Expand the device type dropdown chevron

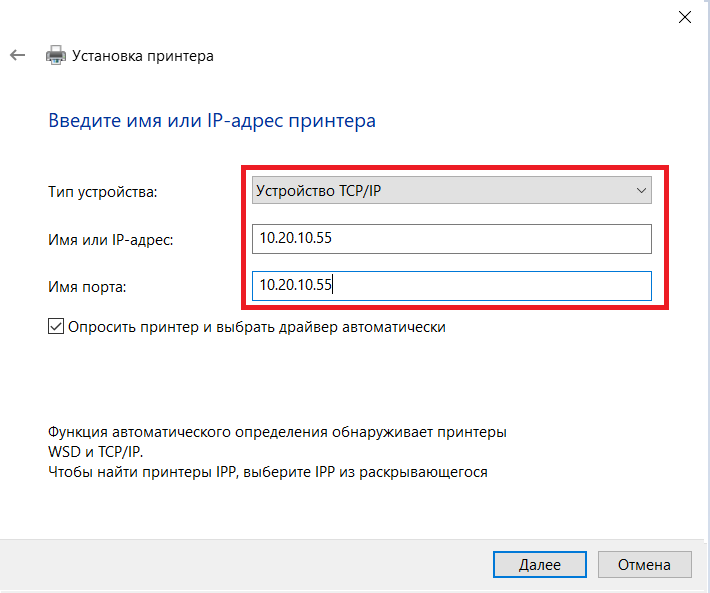pyautogui.click(x=642, y=190)
